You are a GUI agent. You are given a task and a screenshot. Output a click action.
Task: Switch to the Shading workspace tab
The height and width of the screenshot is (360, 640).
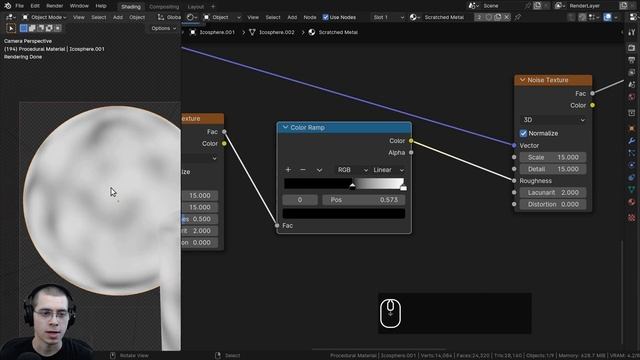pyautogui.click(x=131, y=7)
